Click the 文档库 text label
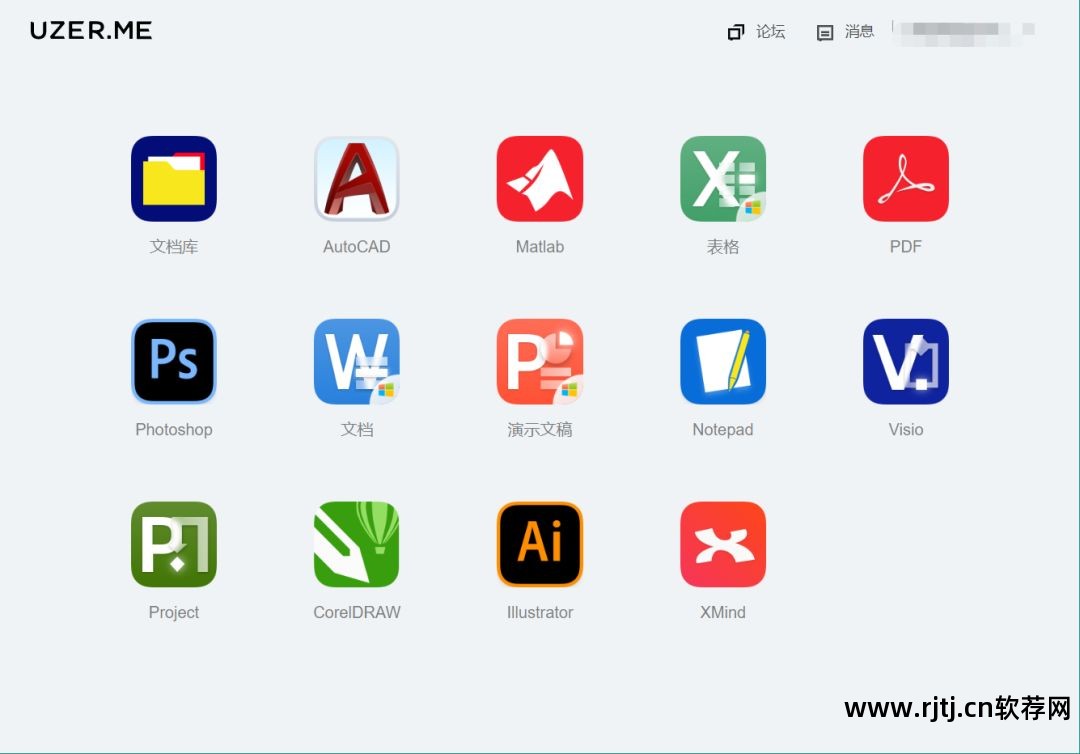The height and width of the screenshot is (754, 1080). 174,247
